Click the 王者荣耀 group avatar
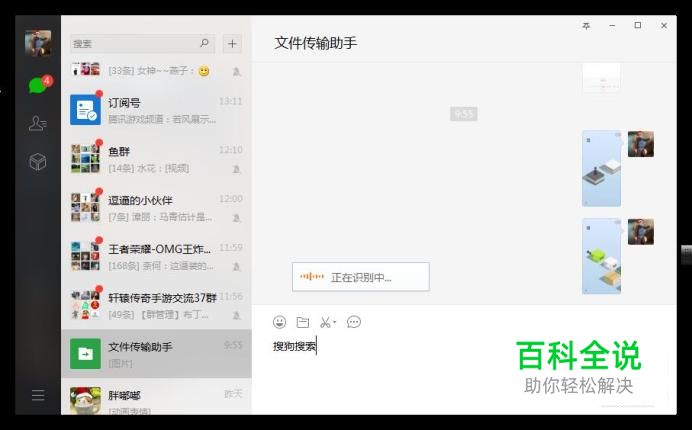 click(x=86, y=256)
